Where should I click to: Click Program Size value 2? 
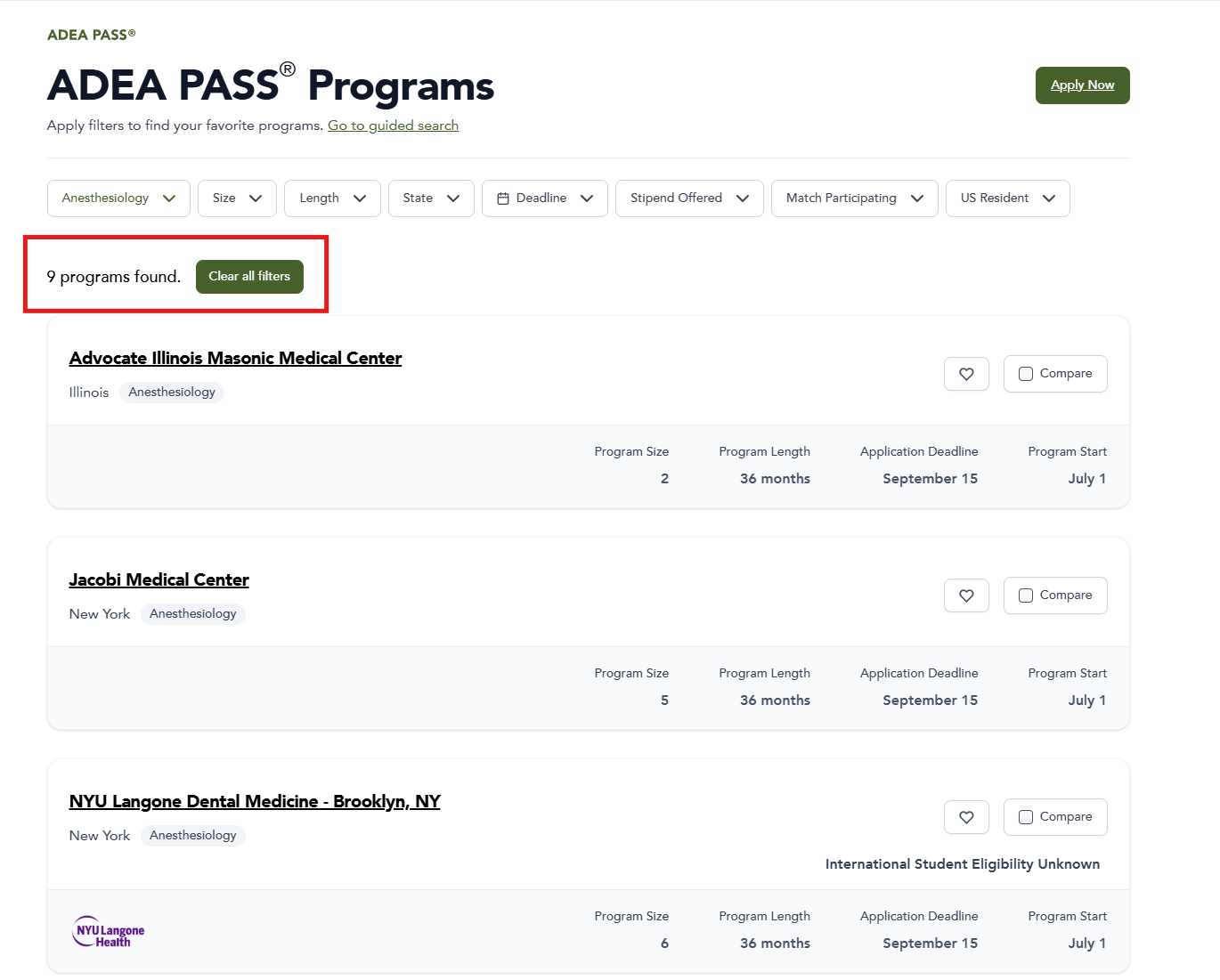(664, 479)
